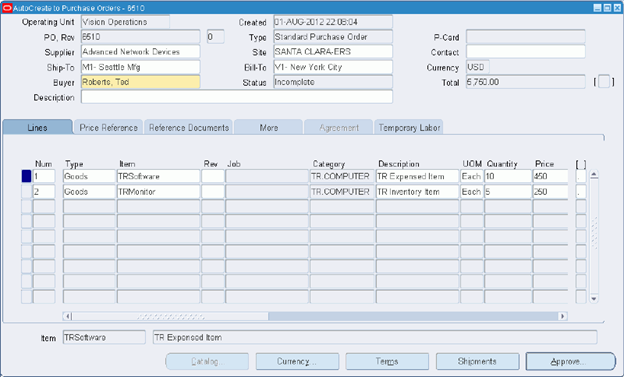This screenshot has width=624, height=377.
Task: Click the Type cell Goods on line 1
Action: [89, 176]
